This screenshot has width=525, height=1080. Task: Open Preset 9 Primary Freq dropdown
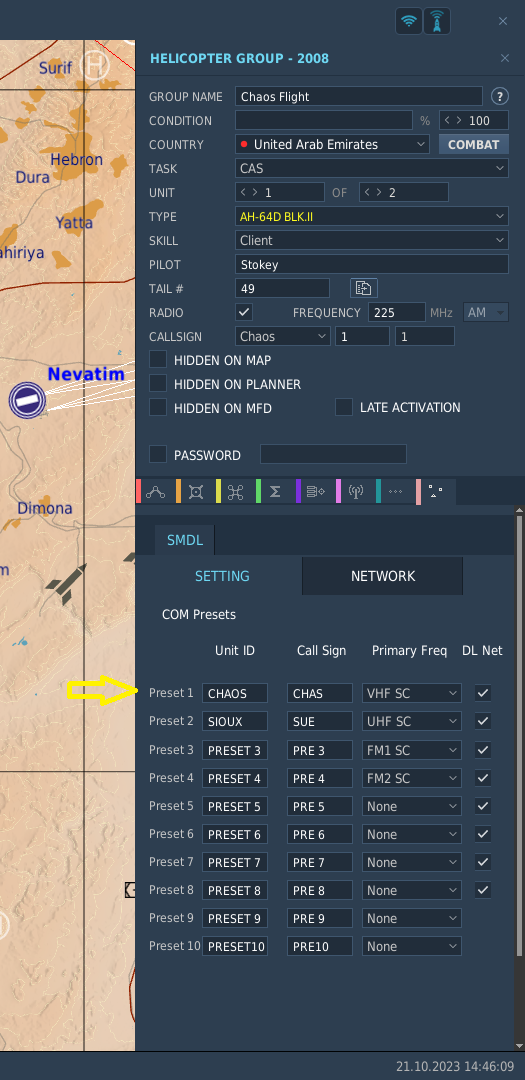(x=412, y=918)
